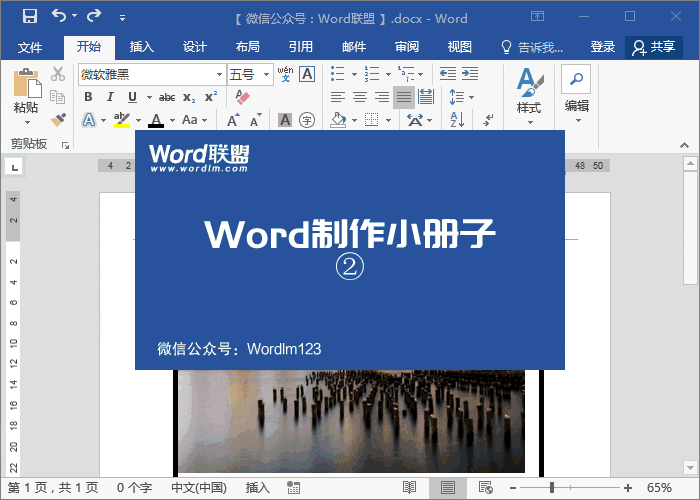Image resolution: width=700 pixels, height=500 pixels.
Task: Click the zoom slider handle
Action: point(552,488)
